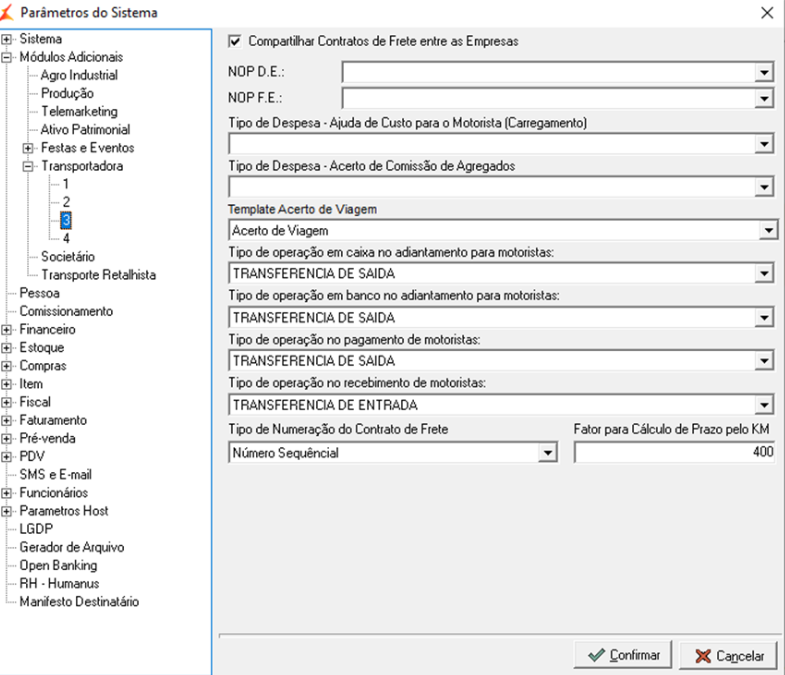Select Transportadora page 3
785x675 pixels.
pos(66,220)
